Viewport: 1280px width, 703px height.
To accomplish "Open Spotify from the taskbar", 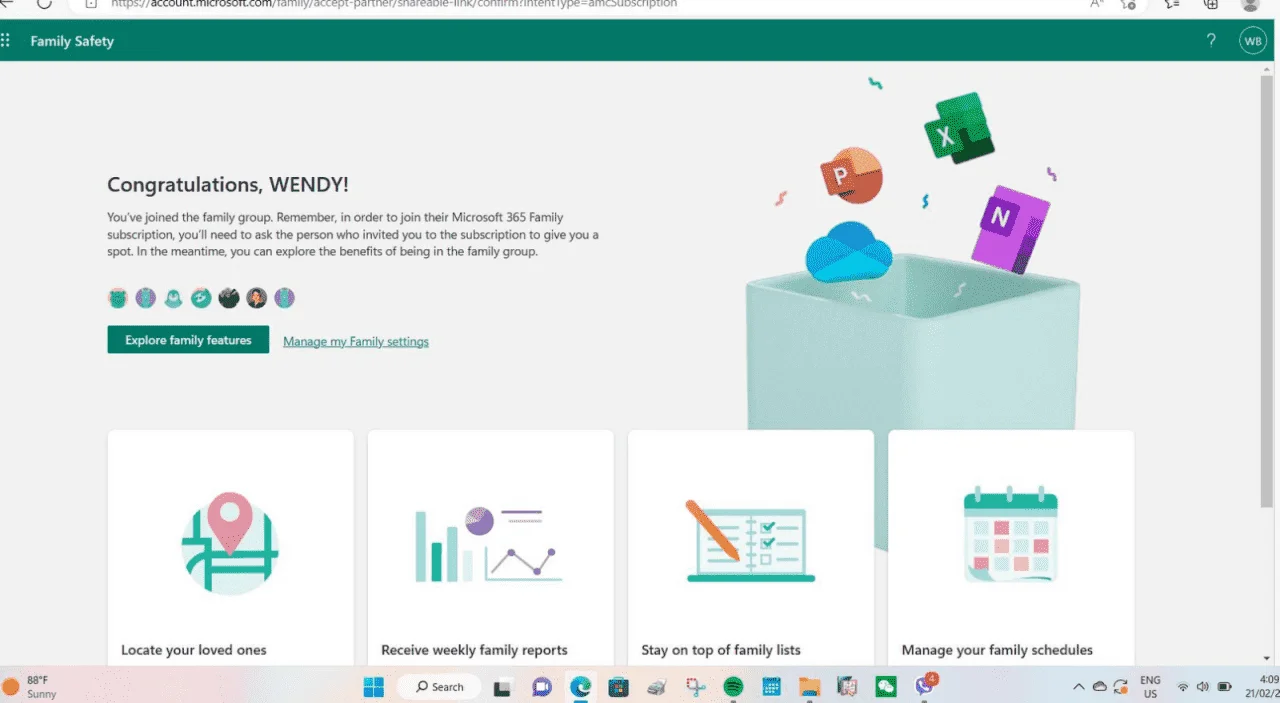I will [x=733, y=687].
